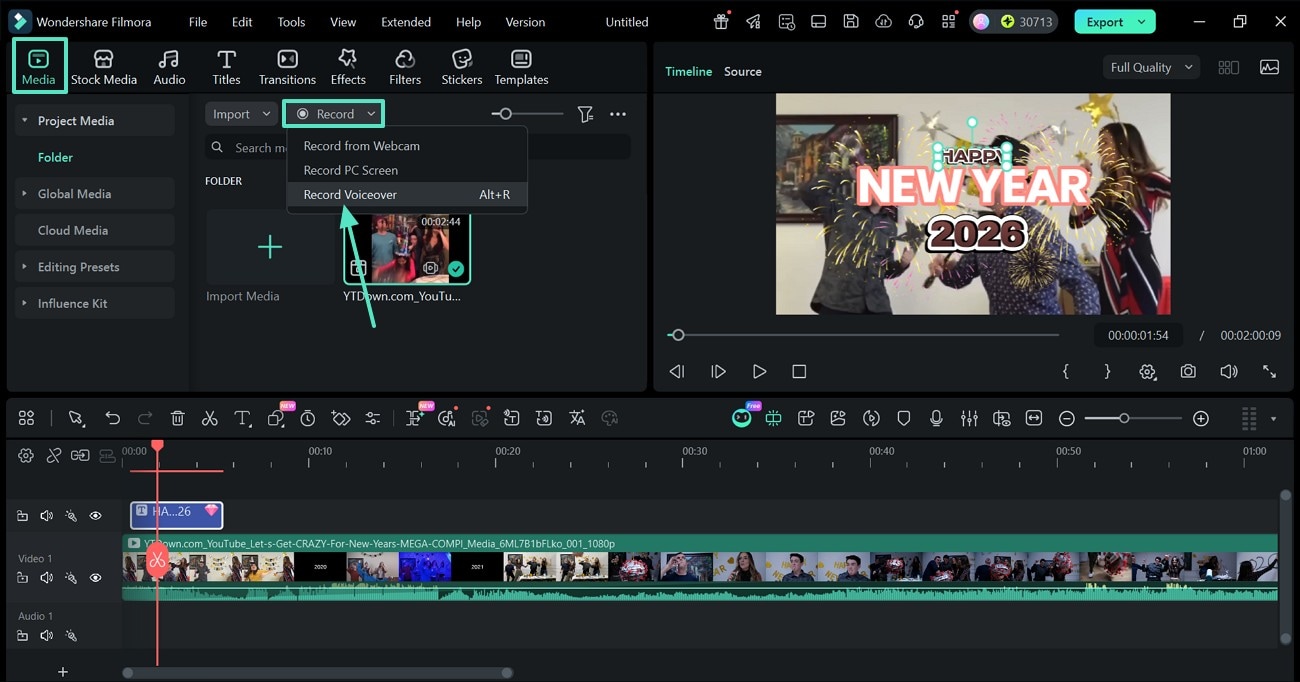Click the AI copilot robot icon
1300x682 pixels.
click(x=741, y=418)
